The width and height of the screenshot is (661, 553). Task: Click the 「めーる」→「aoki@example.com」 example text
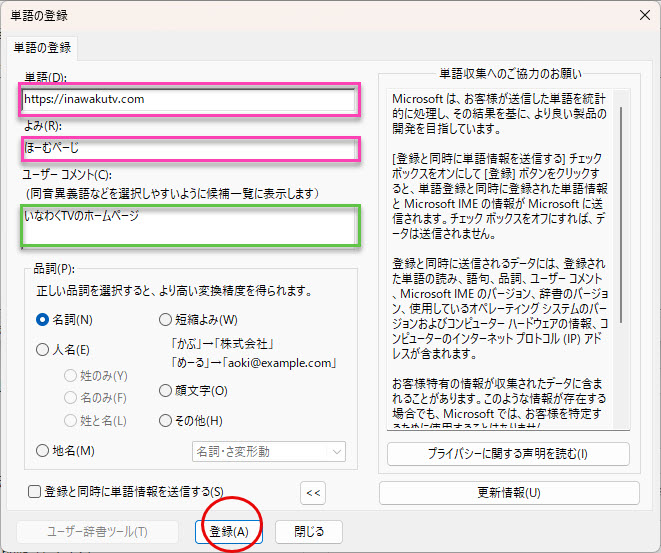point(253,363)
